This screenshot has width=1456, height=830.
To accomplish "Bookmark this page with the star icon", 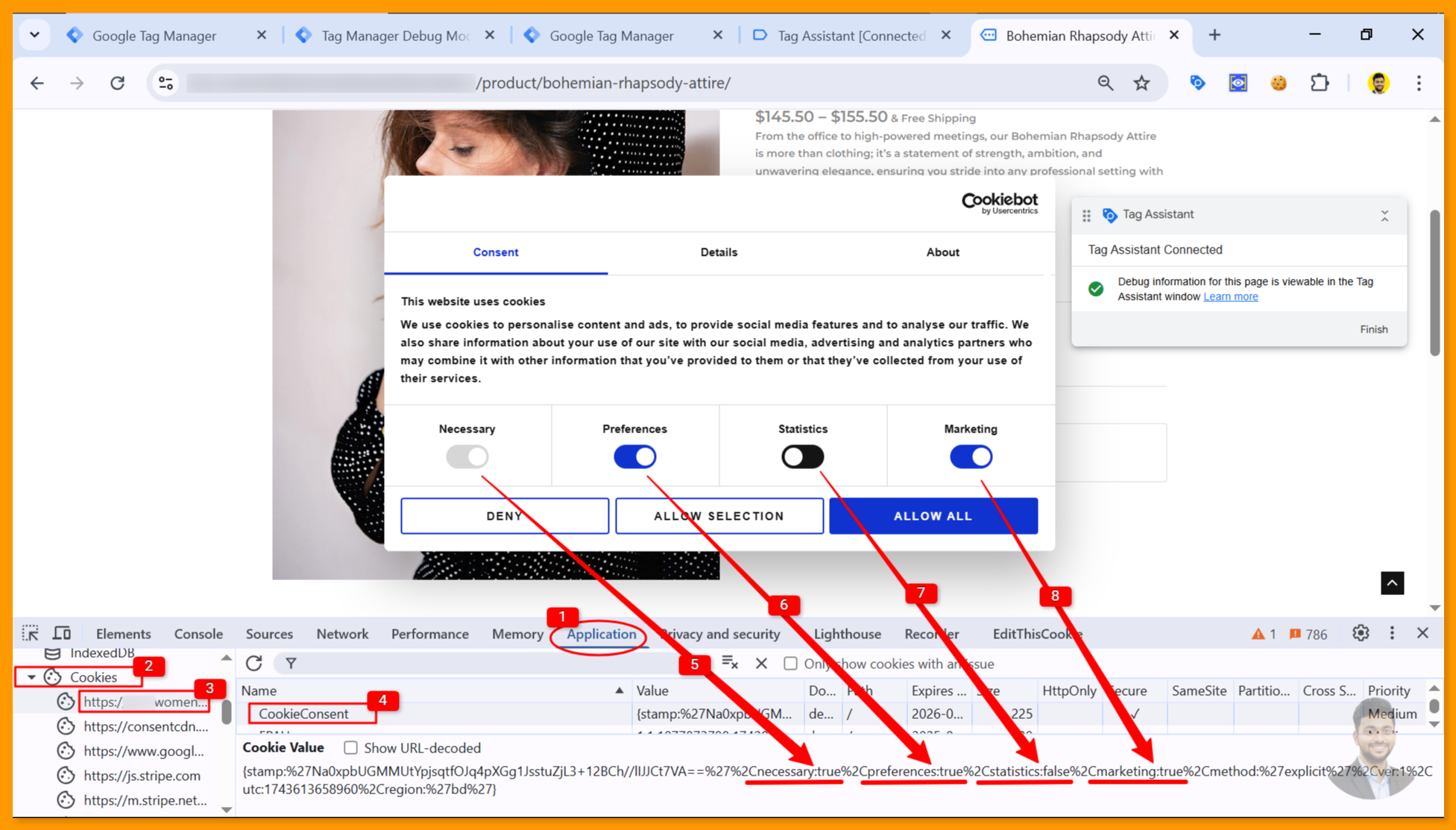I will click(1141, 83).
